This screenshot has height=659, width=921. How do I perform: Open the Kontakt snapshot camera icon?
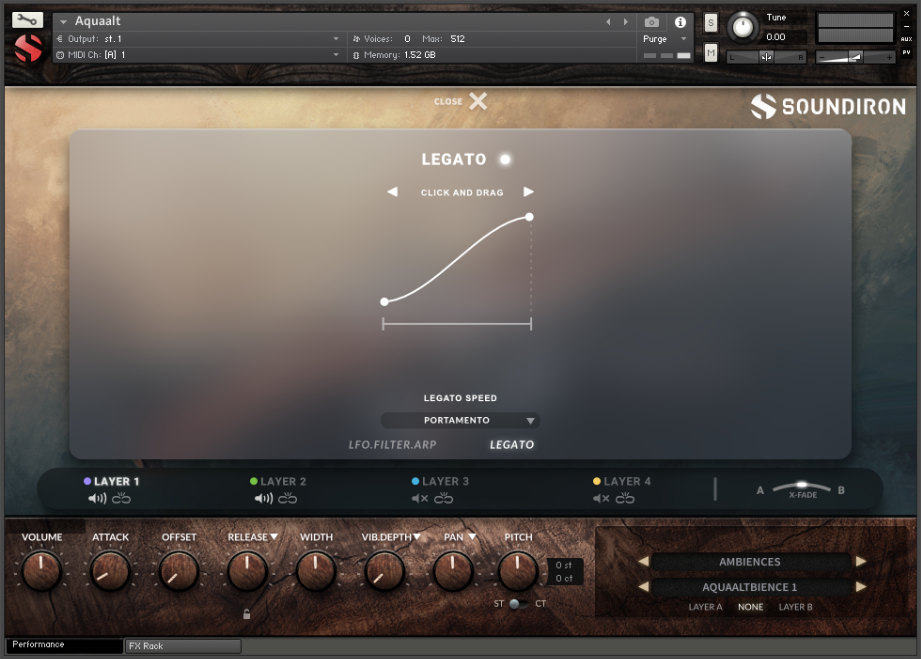coord(651,20)
